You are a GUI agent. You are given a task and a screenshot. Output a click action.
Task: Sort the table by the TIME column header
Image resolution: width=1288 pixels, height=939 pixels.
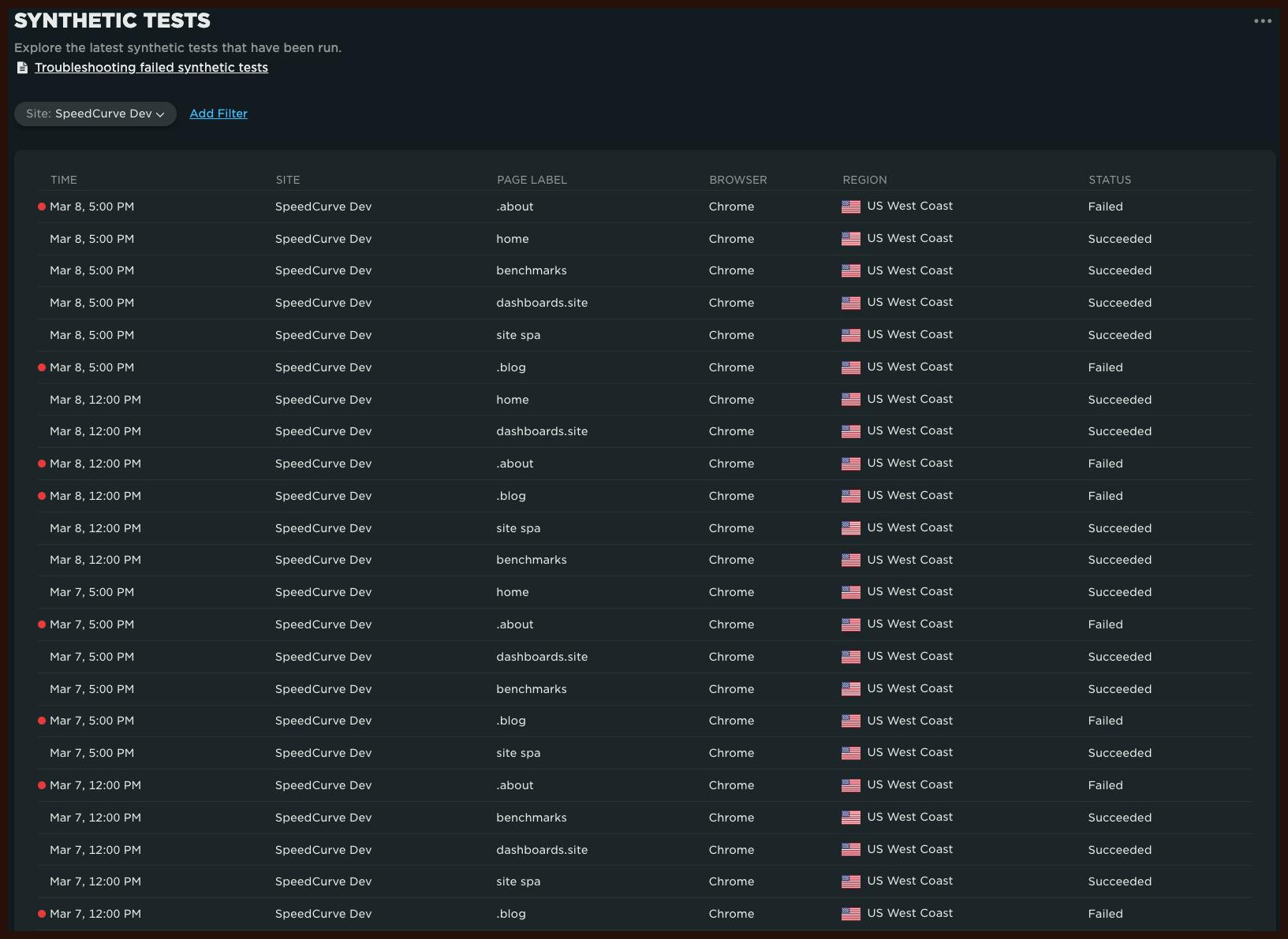[63, 180]
